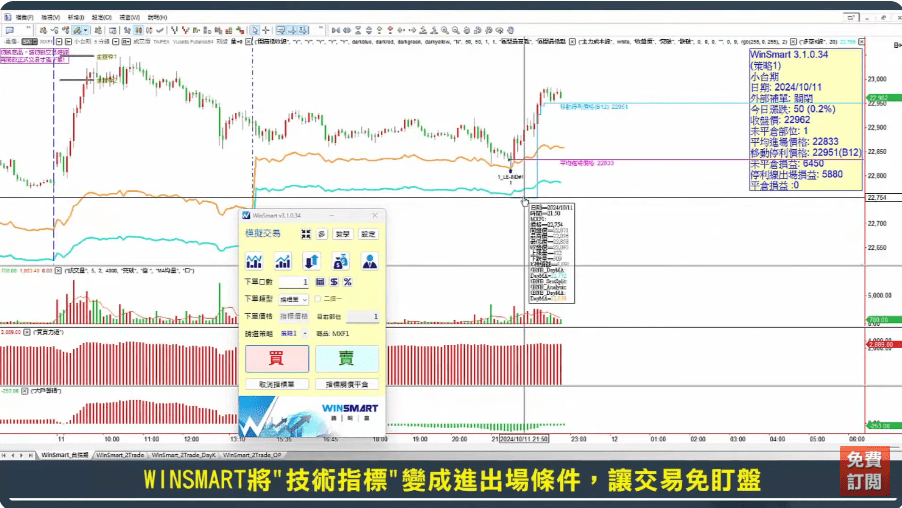Enable the 二擇一 checkbox

tap(318, 299)
